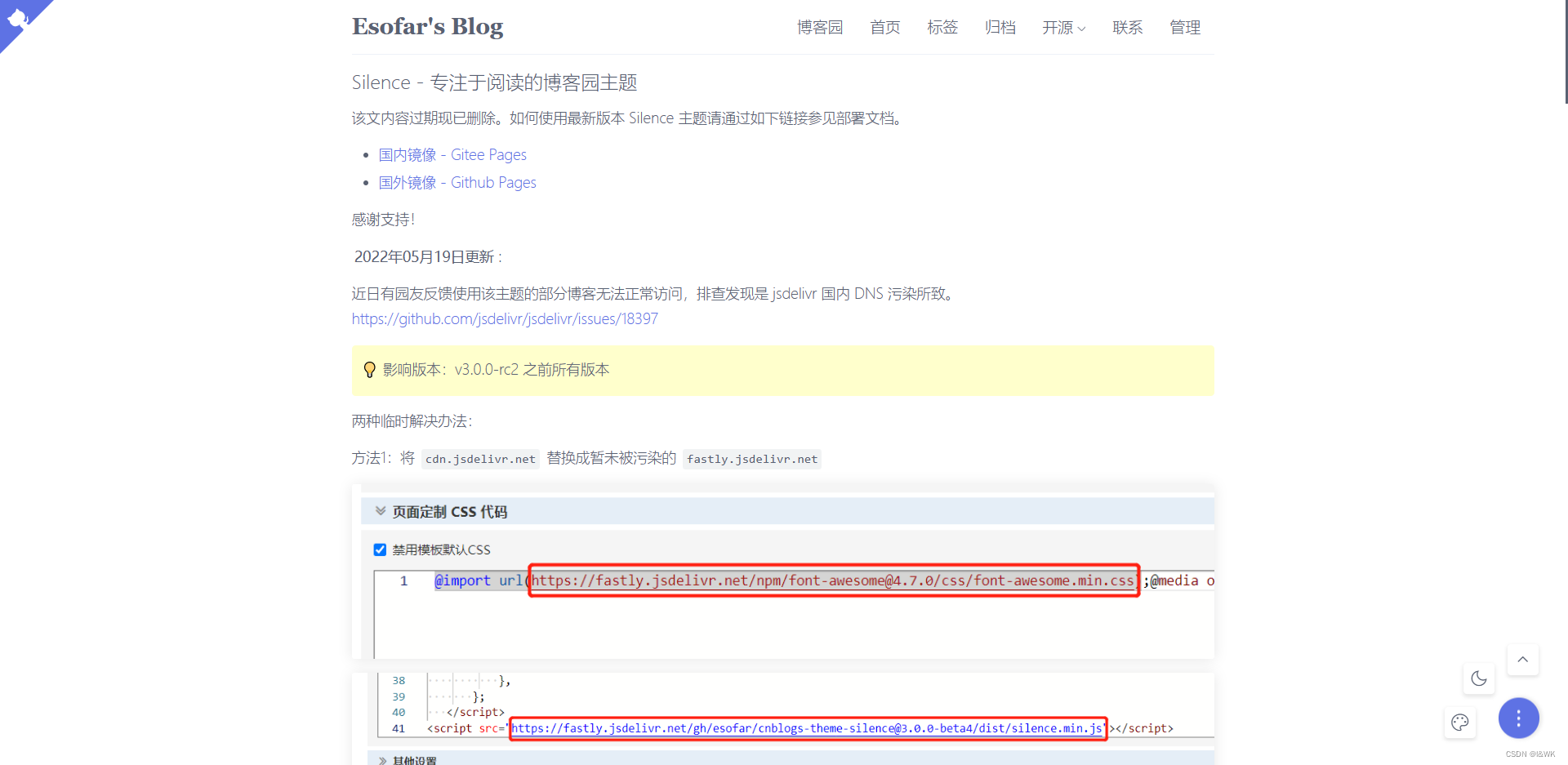Open the 标签 nav item
The image size is (1568, 765).
coord(942,28)
